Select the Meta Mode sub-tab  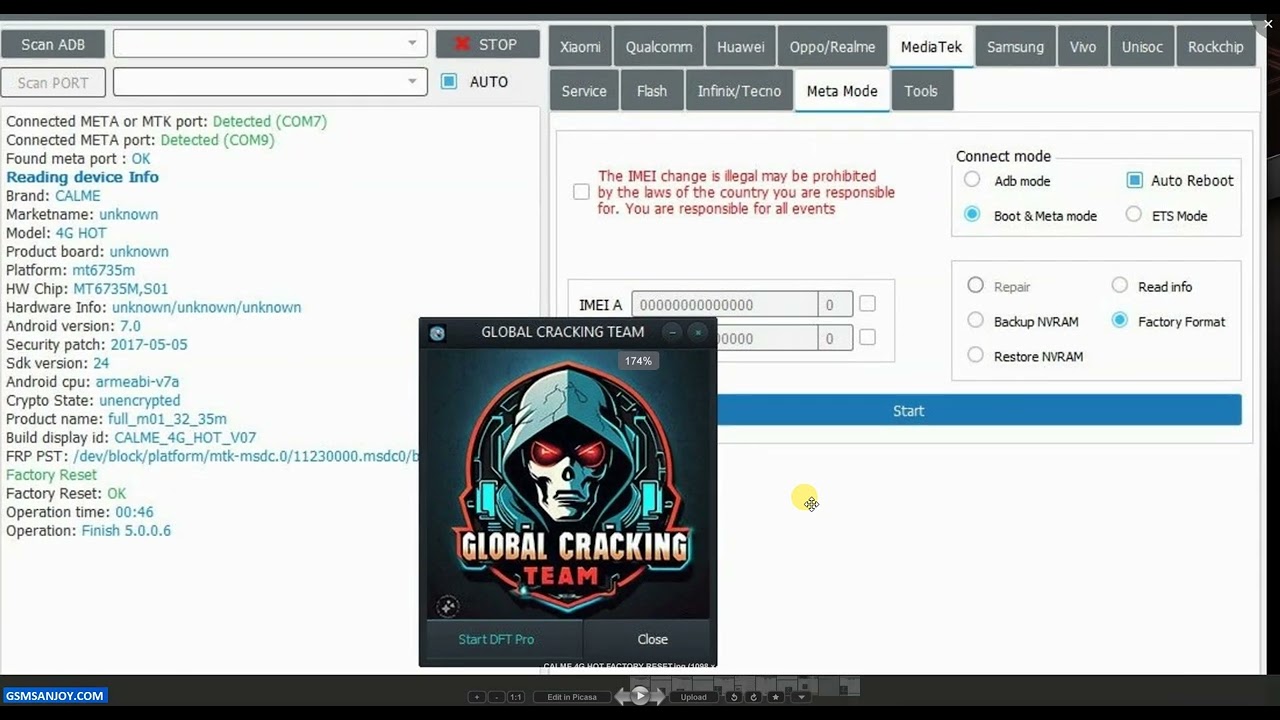pyautogui.click(x=842, y=91)
